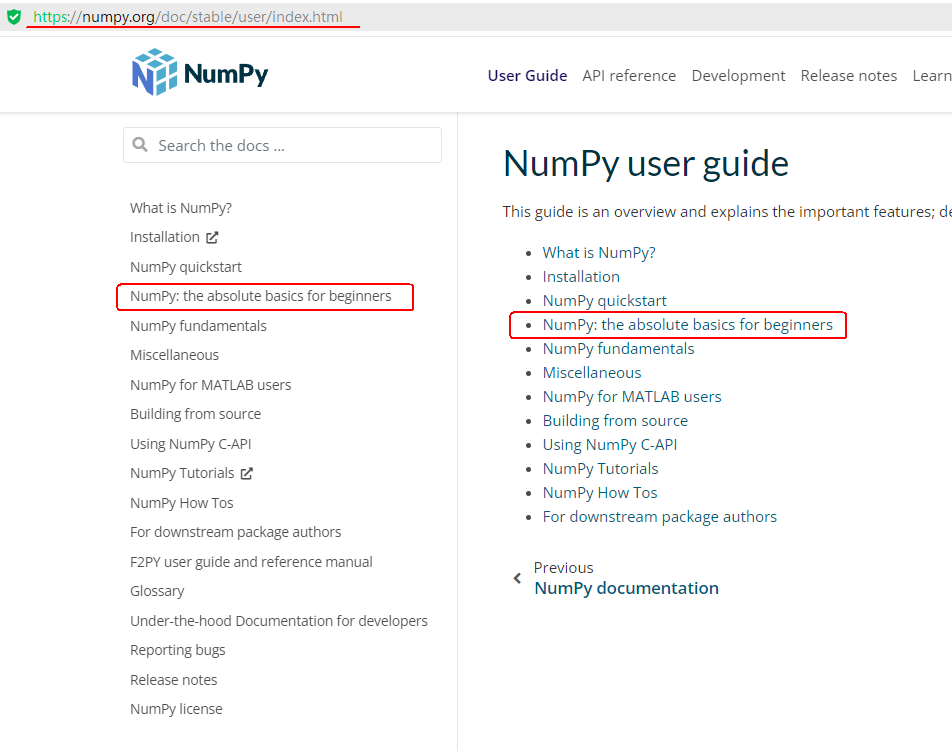
Task: Follow NumPy fundamentals link in page list
Action: pyautogui.click(x=618, y=349)
